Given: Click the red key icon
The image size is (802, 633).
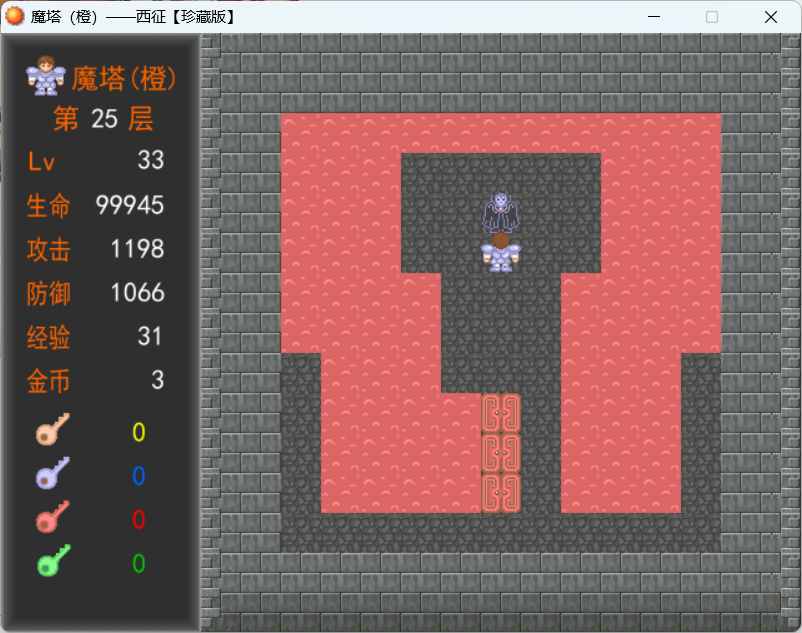Looking at the screenshot, I should pos(53,517).
